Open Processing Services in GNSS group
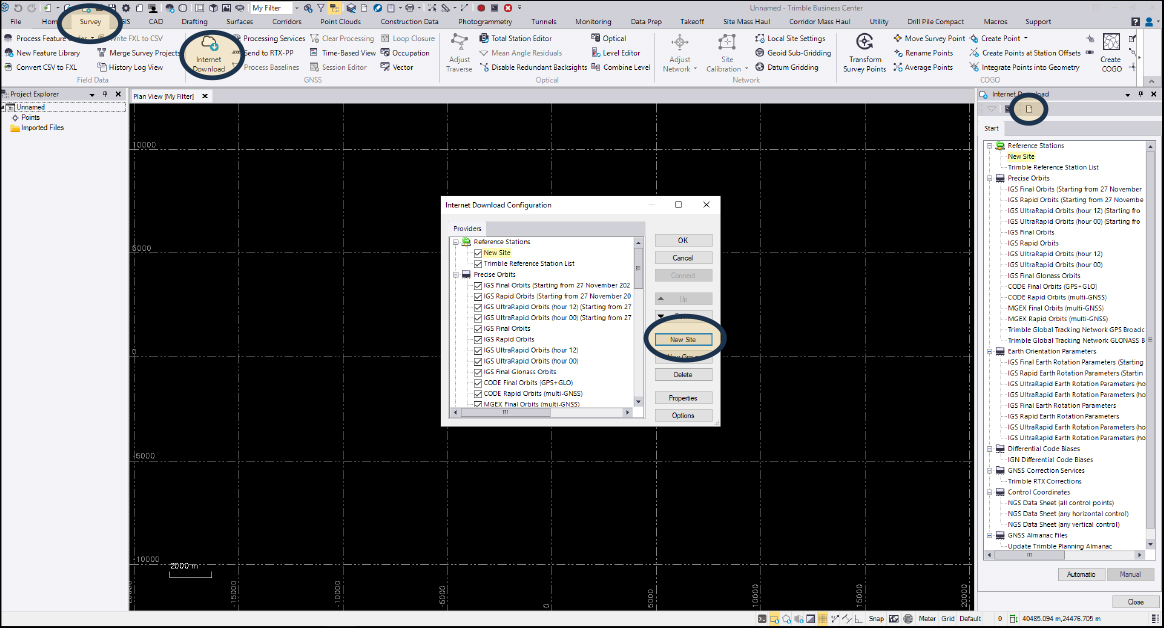 [268, 38]
